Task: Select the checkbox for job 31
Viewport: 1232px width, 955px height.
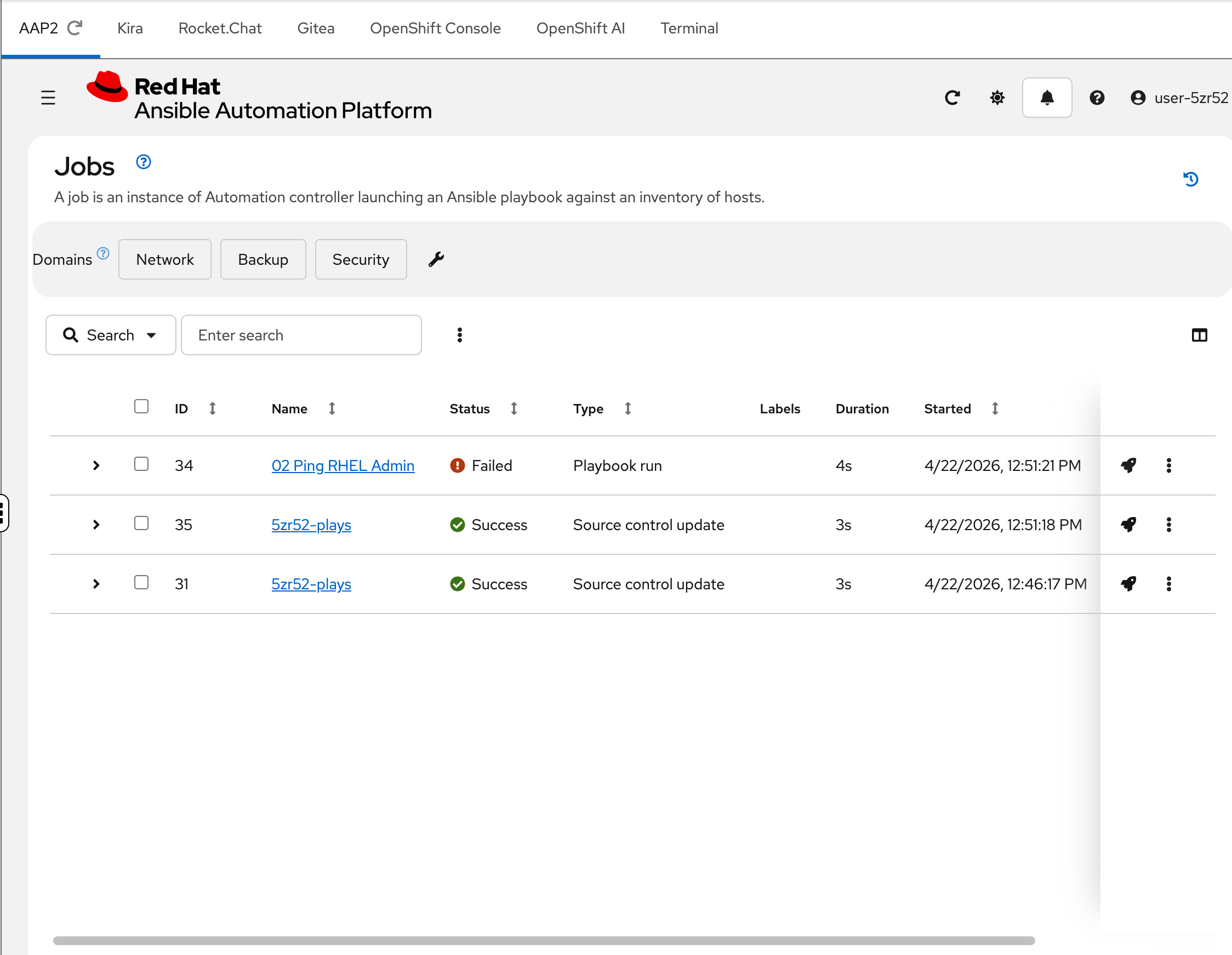Action: (141, 582)
